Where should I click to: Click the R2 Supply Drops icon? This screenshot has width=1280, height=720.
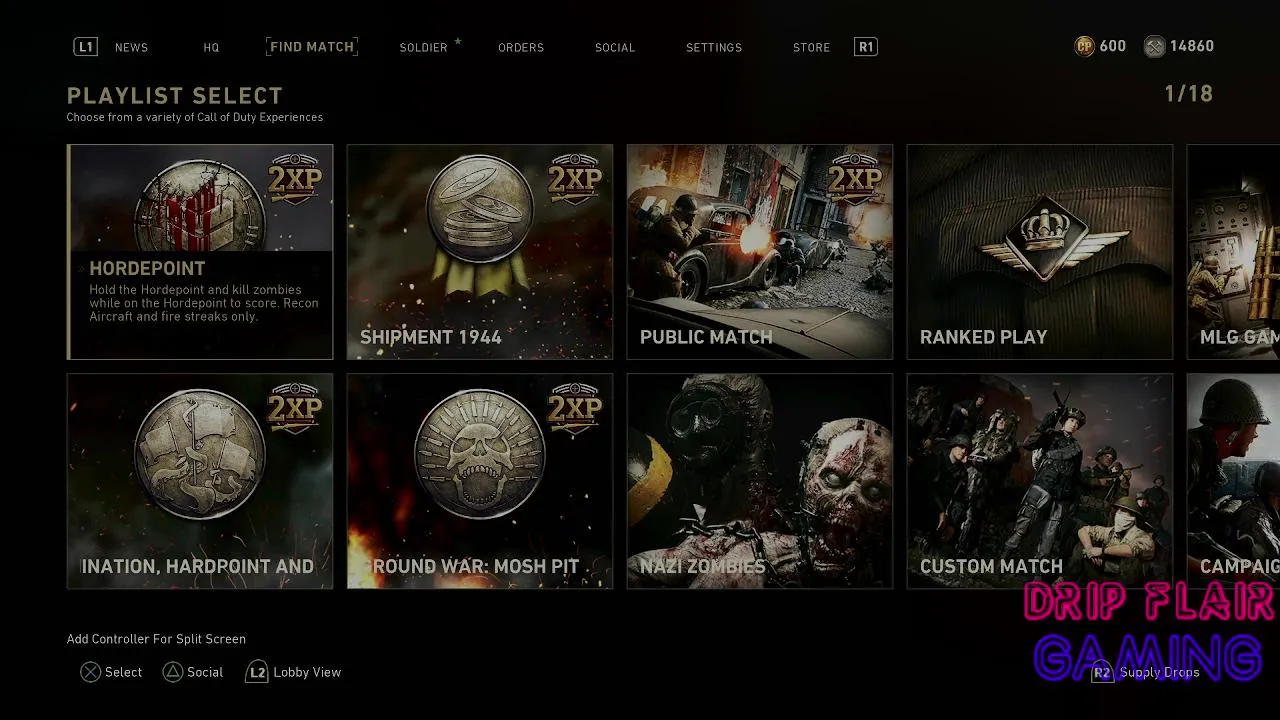click(1102, 672)
